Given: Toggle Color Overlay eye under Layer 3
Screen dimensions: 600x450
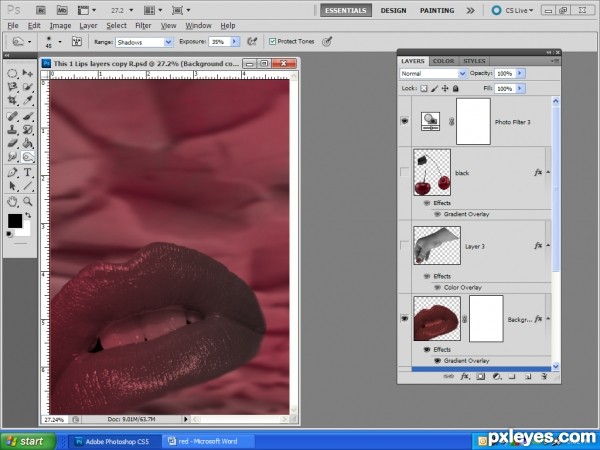Looking at the screenshot, I should (x=437, y=287).
